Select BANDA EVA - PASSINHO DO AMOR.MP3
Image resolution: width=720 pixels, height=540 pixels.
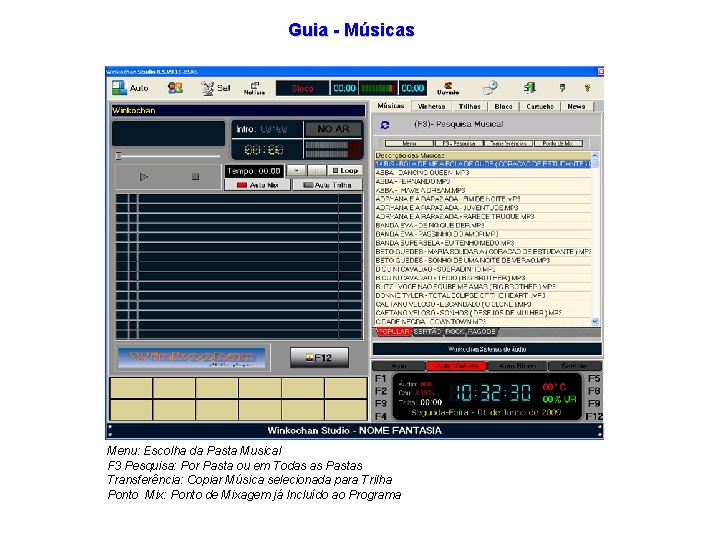tap(483, 234)
